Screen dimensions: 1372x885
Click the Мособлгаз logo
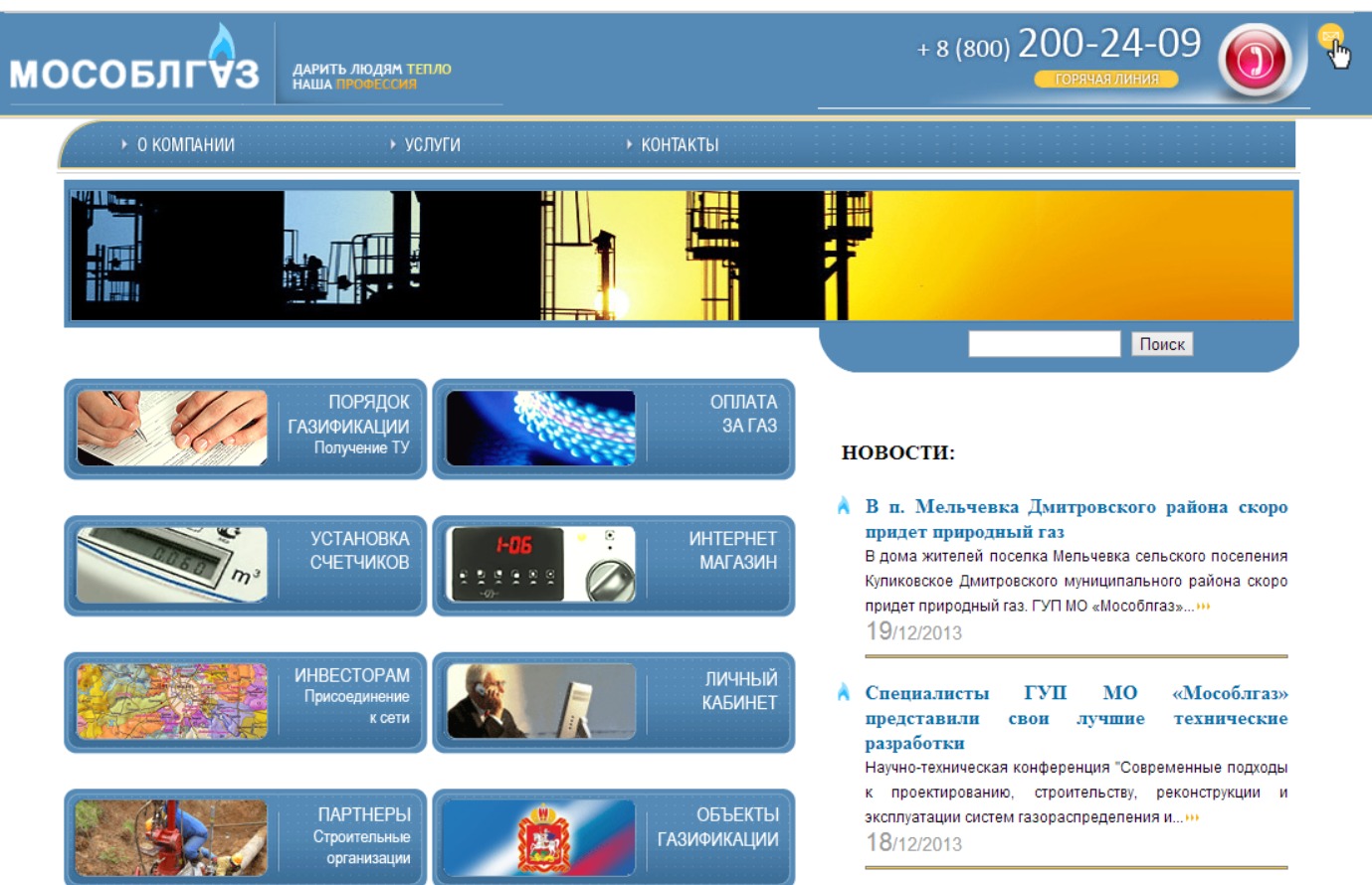click(135, 66)
